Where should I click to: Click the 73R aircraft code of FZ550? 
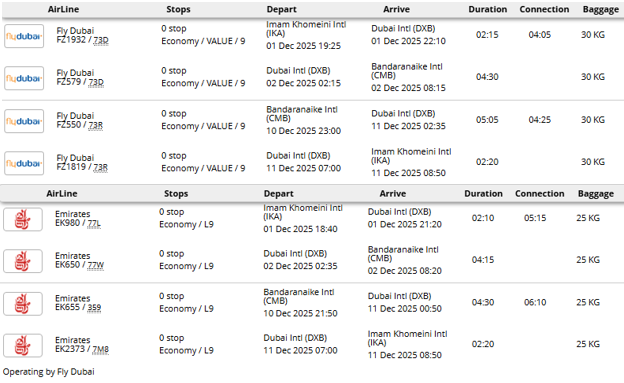coord(96,125)
